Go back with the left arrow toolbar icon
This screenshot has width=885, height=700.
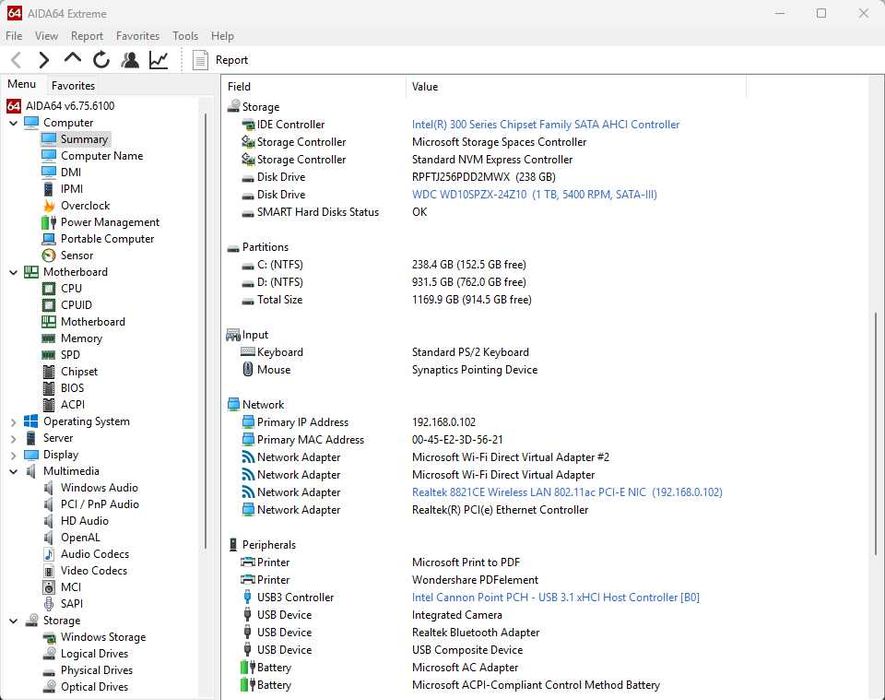pyautogui.click(x=16, y=60)
